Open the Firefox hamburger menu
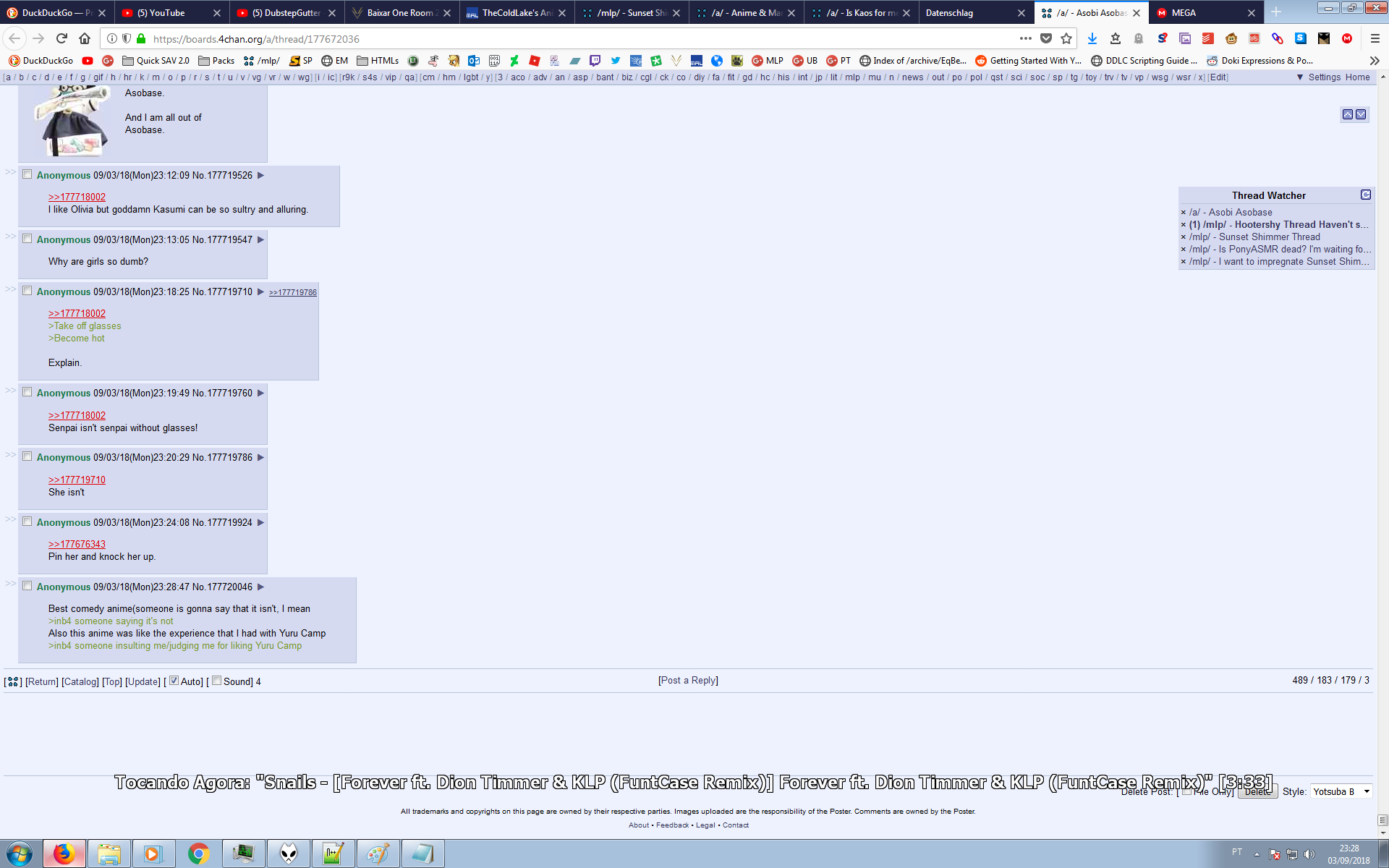Image resolution: width=1389 pixels, height=868 pixels. coord(1375,38)
